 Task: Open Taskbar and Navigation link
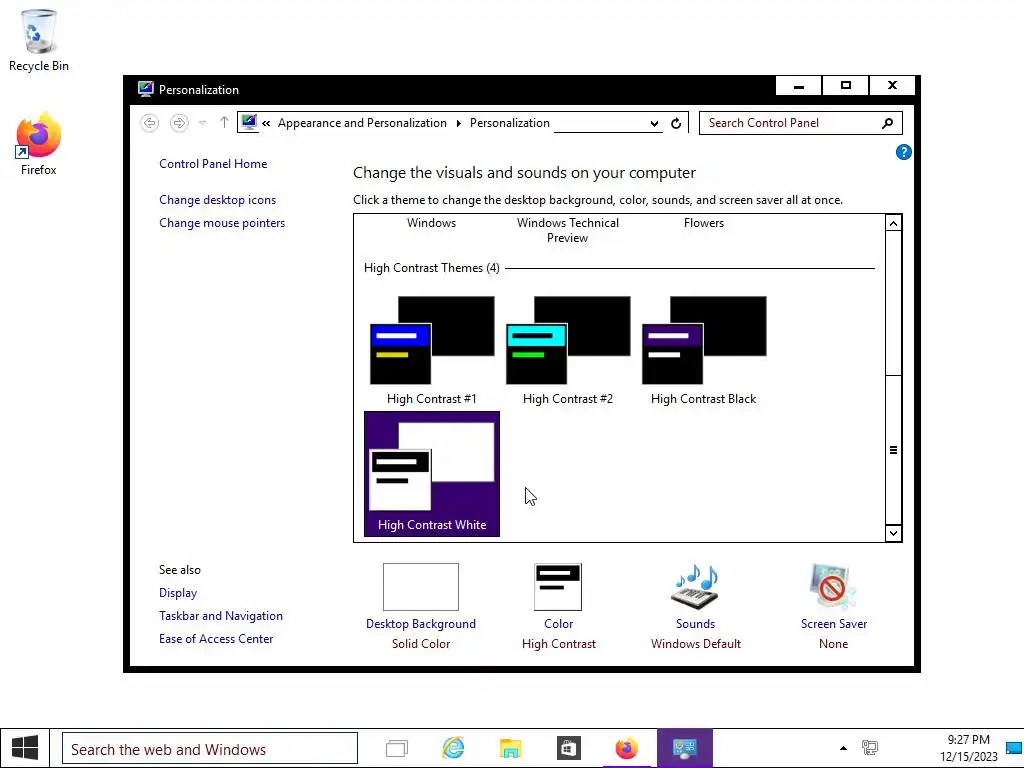(221, 616)
